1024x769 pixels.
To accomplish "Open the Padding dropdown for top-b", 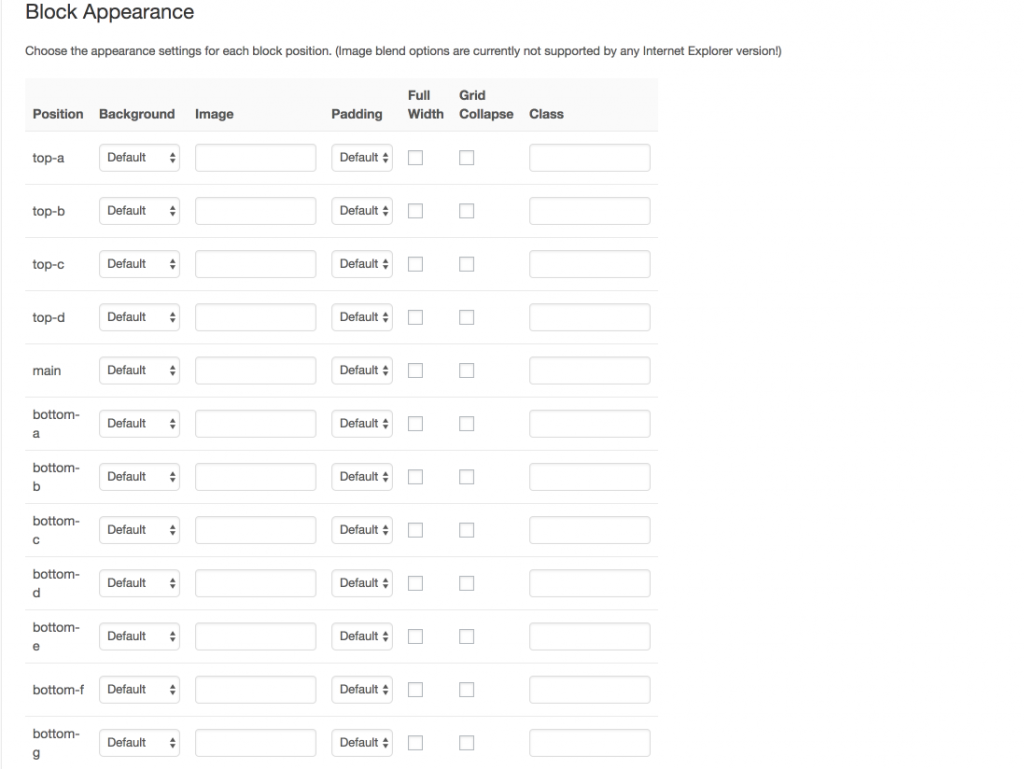I will 361,210.
